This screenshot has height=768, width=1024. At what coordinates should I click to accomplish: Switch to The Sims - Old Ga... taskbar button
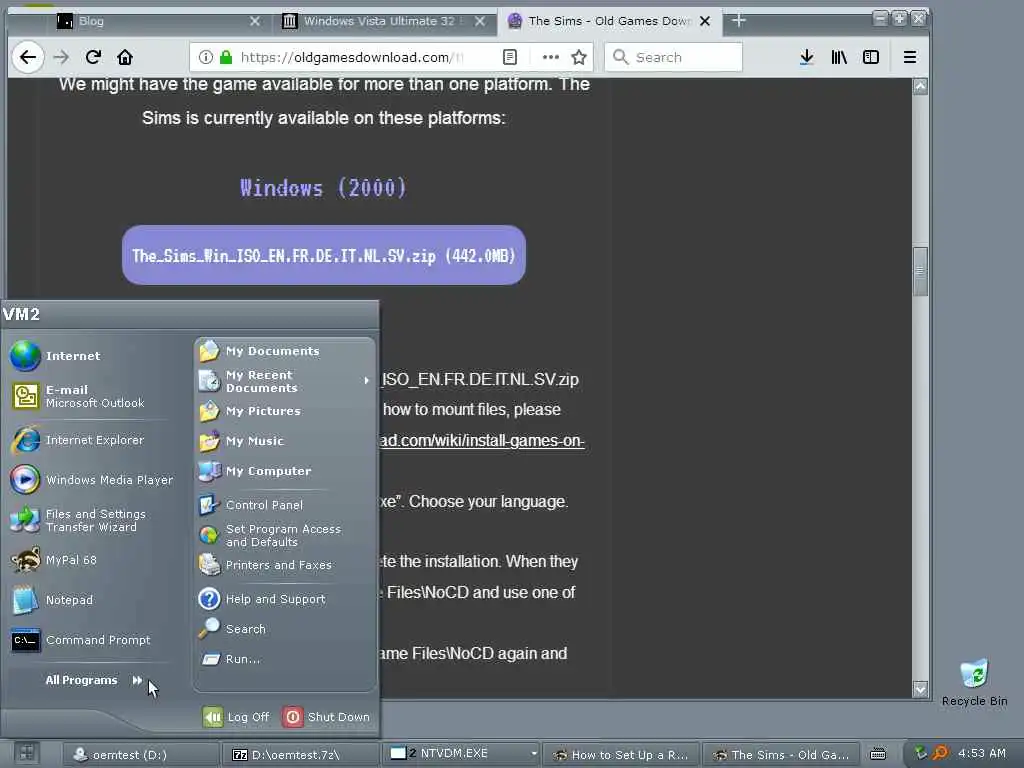pos(780,755)
